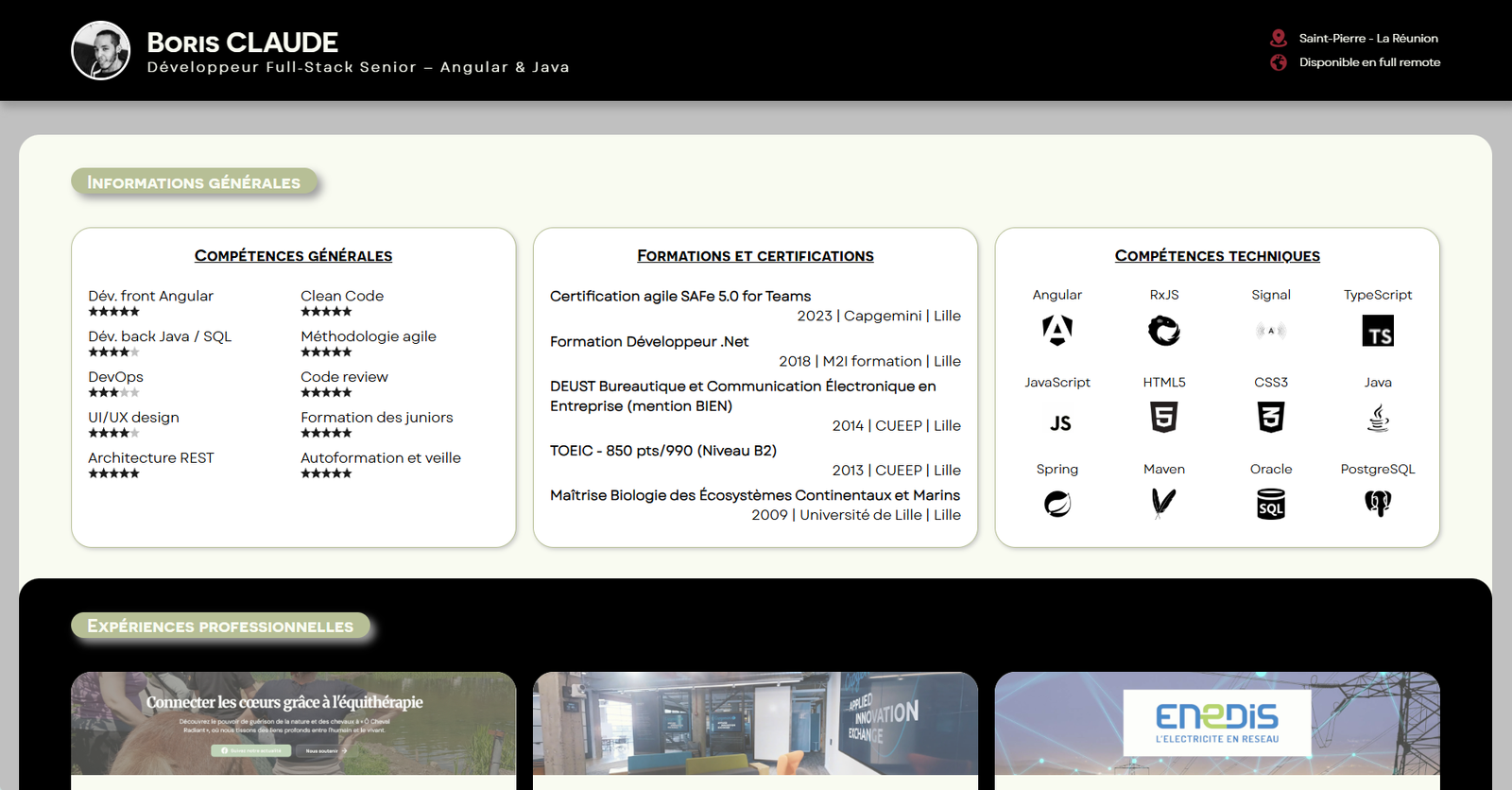Click the Java coffee cup icon
This screenshot has width=1512, height=790.
[1378, 418]
